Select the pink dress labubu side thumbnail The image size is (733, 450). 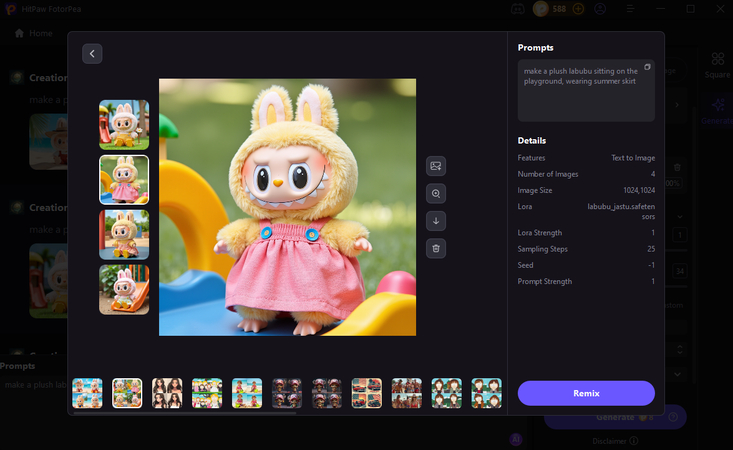pos(124,180)
